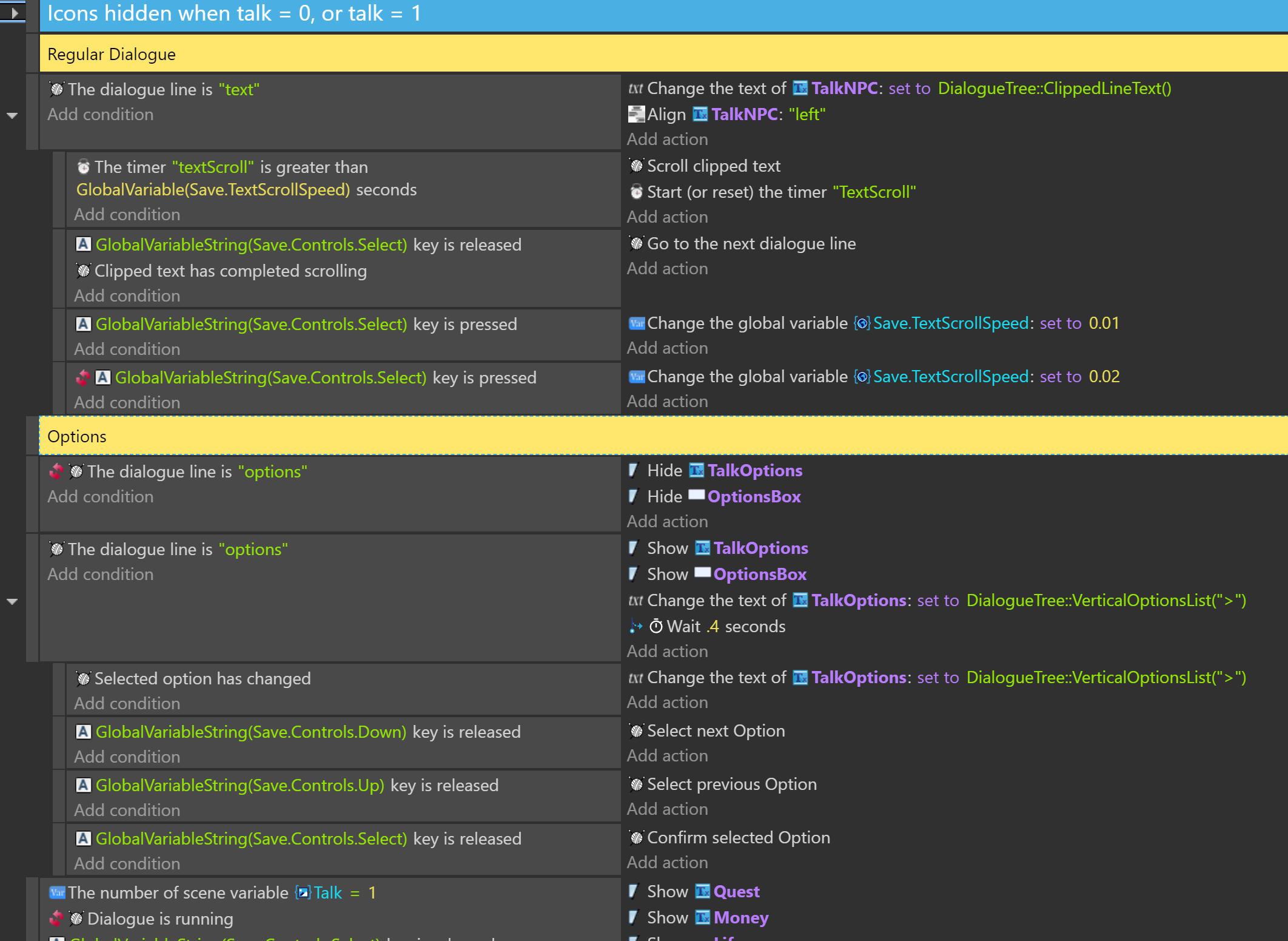Click the Align TalkNPC action icon
The width and height of the screenshot is (1288, 941).
(x=636, y=114)
